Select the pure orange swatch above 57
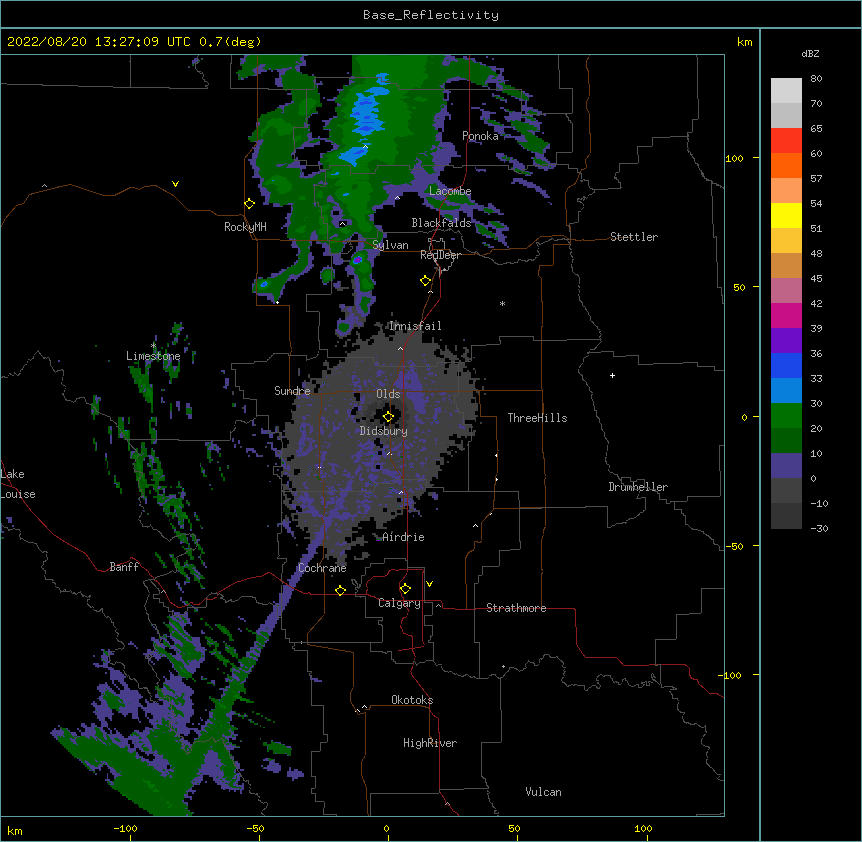 tap(786, 165)
